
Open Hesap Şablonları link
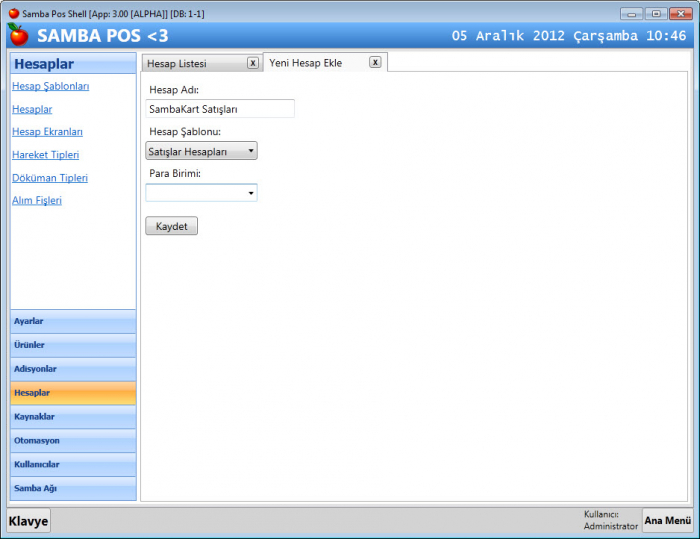51,86
